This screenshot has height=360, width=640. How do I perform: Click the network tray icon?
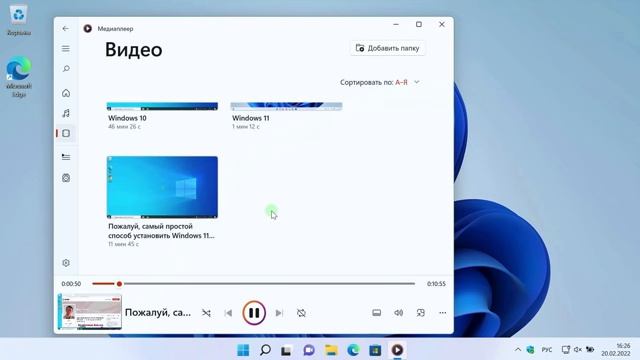566,349
